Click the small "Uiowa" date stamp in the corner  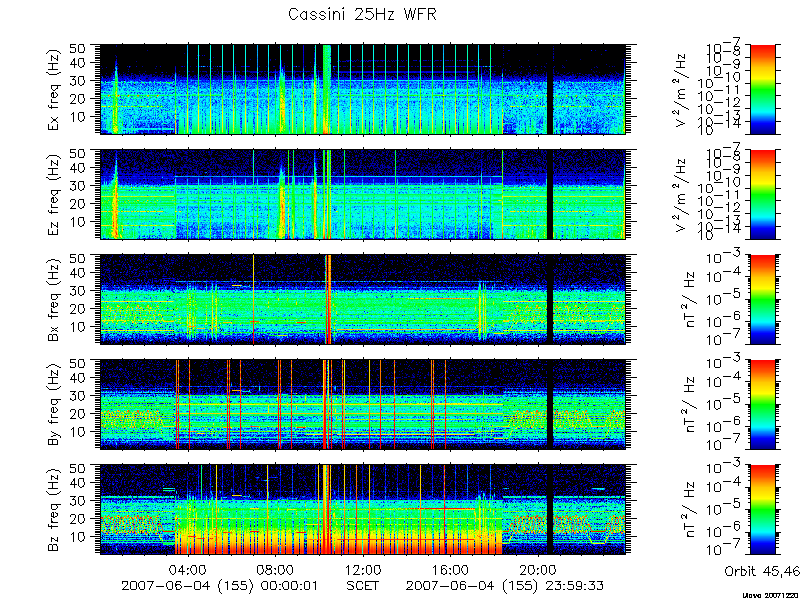[x=770, y=595]
